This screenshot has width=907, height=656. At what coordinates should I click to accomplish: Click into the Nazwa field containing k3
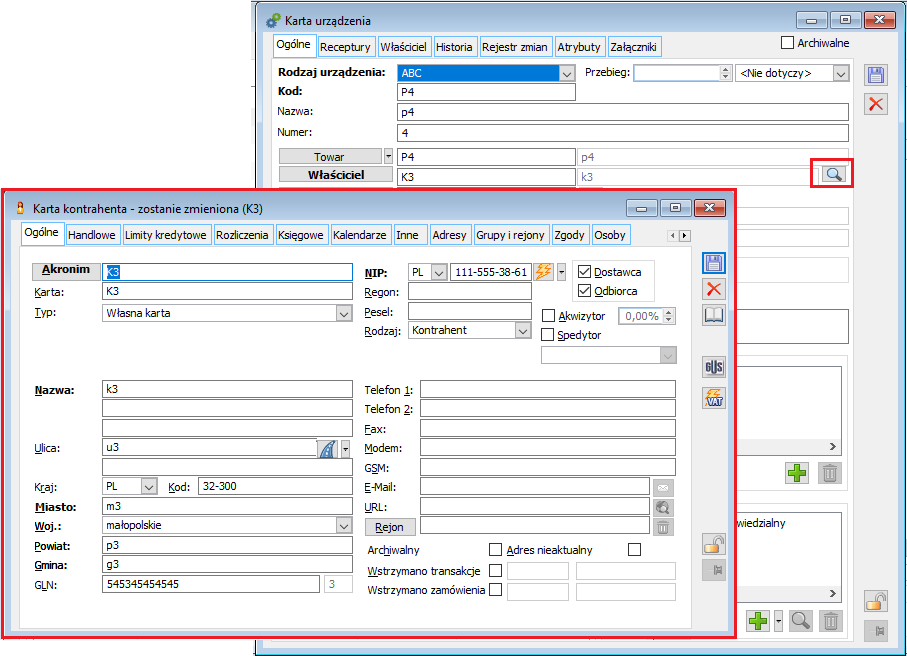point(227,389)
